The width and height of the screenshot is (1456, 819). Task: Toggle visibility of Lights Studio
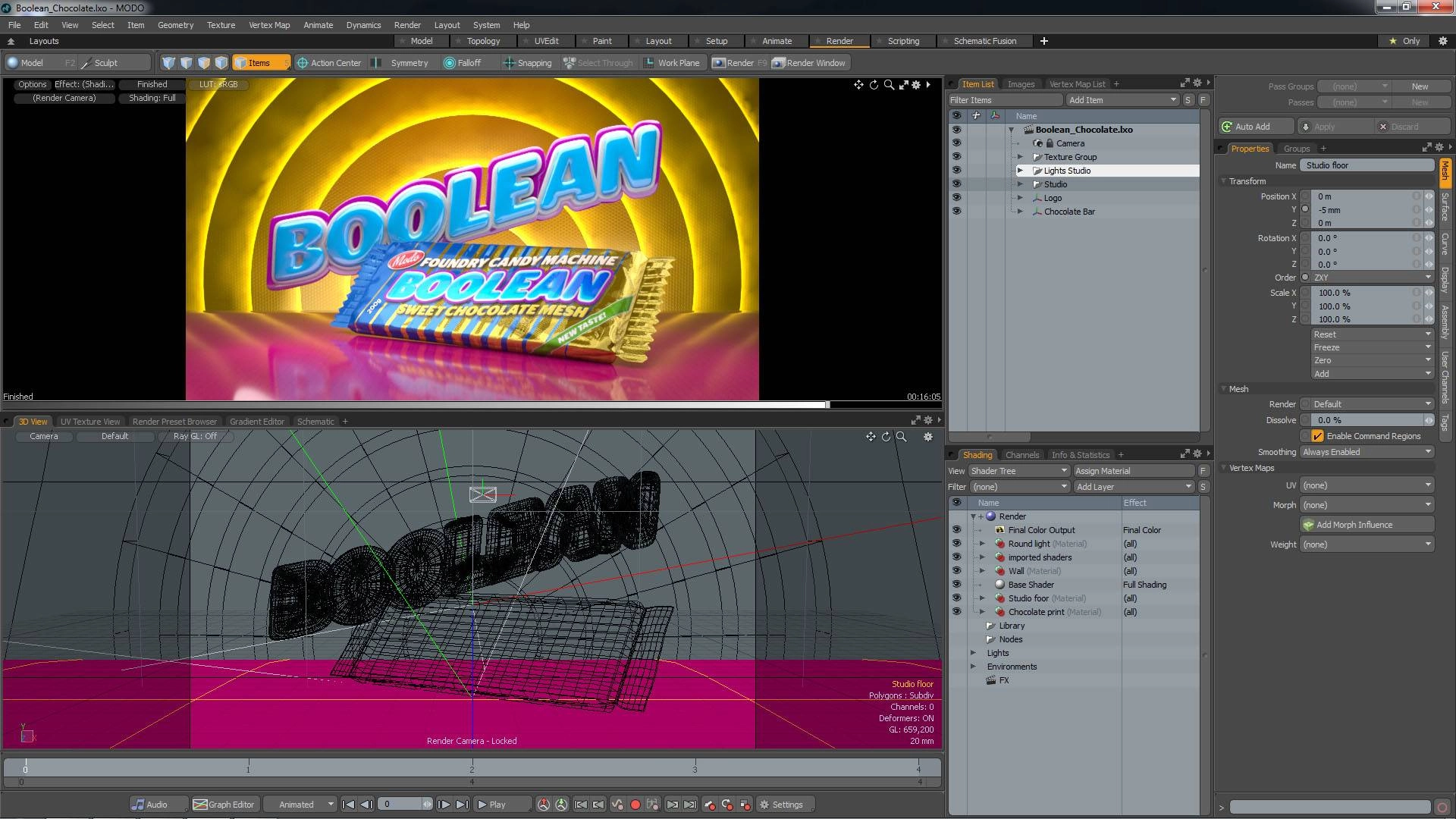pos(956,171)
